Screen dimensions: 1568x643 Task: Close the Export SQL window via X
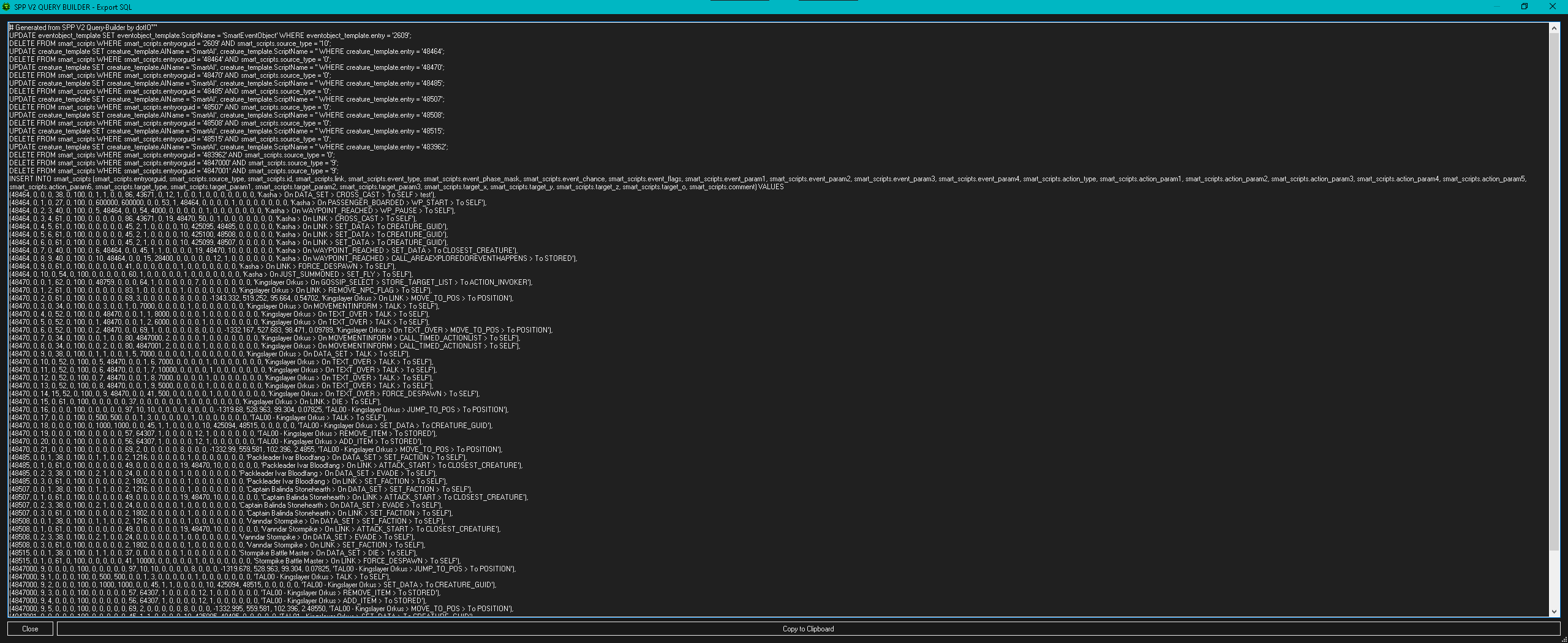coord(1553,7)
